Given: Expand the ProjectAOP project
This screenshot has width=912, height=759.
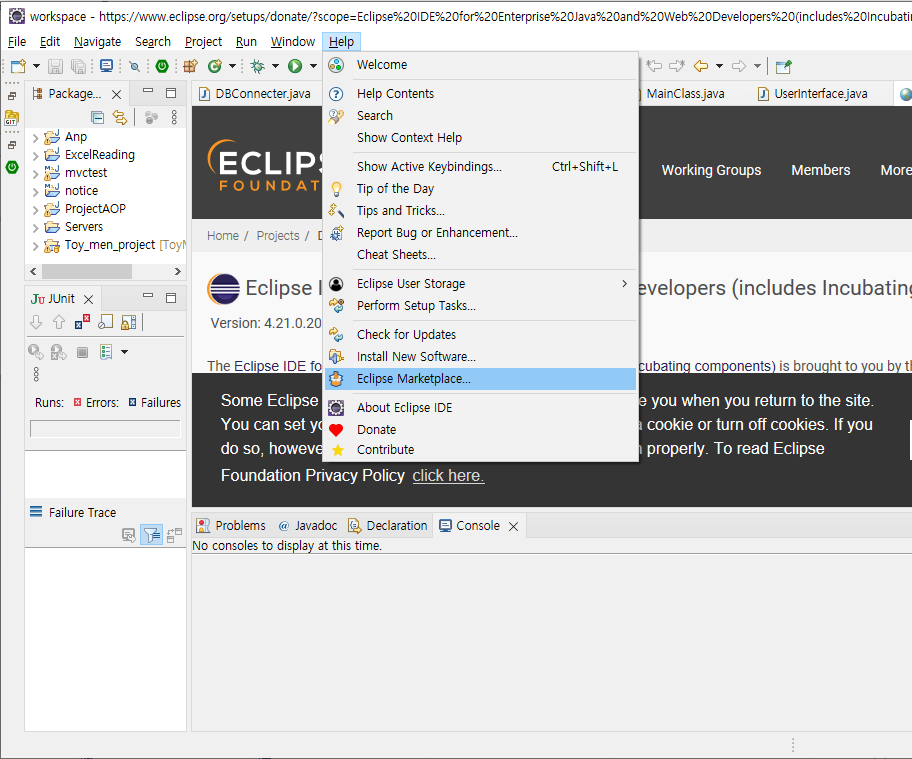Looking at the screenshot, I should 35,210.
